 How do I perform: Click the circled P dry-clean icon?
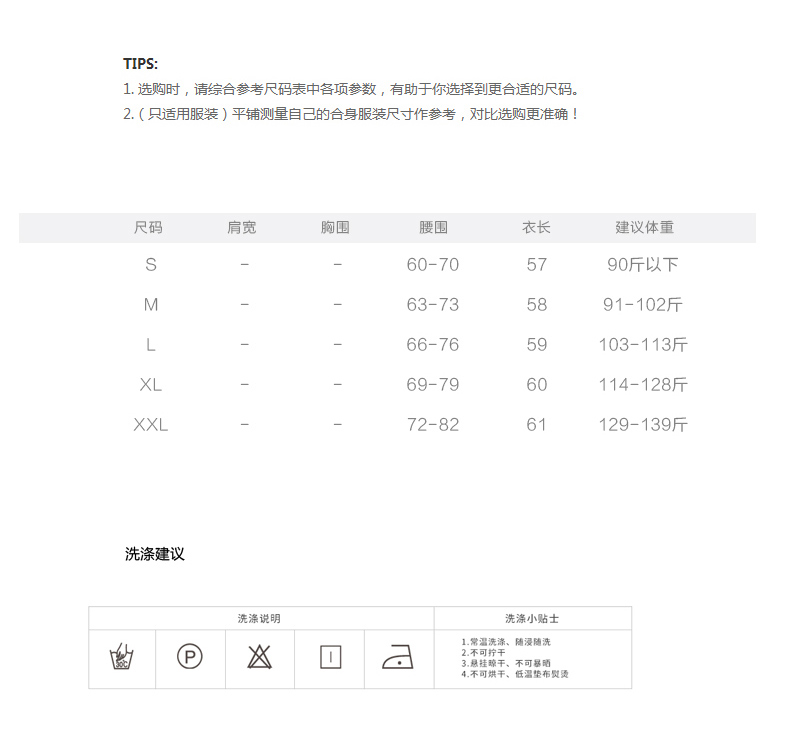coord(190,657)
